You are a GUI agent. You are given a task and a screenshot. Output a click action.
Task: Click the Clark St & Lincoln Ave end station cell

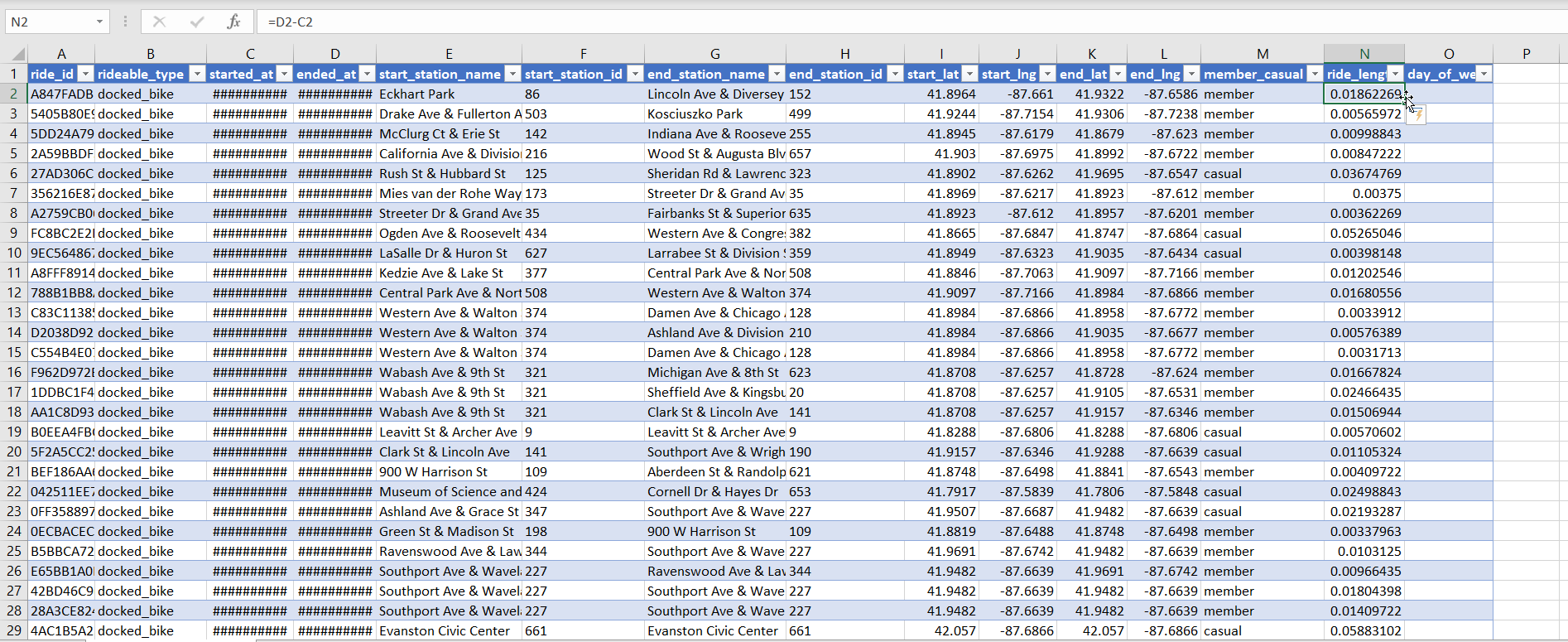click(715, 412)
